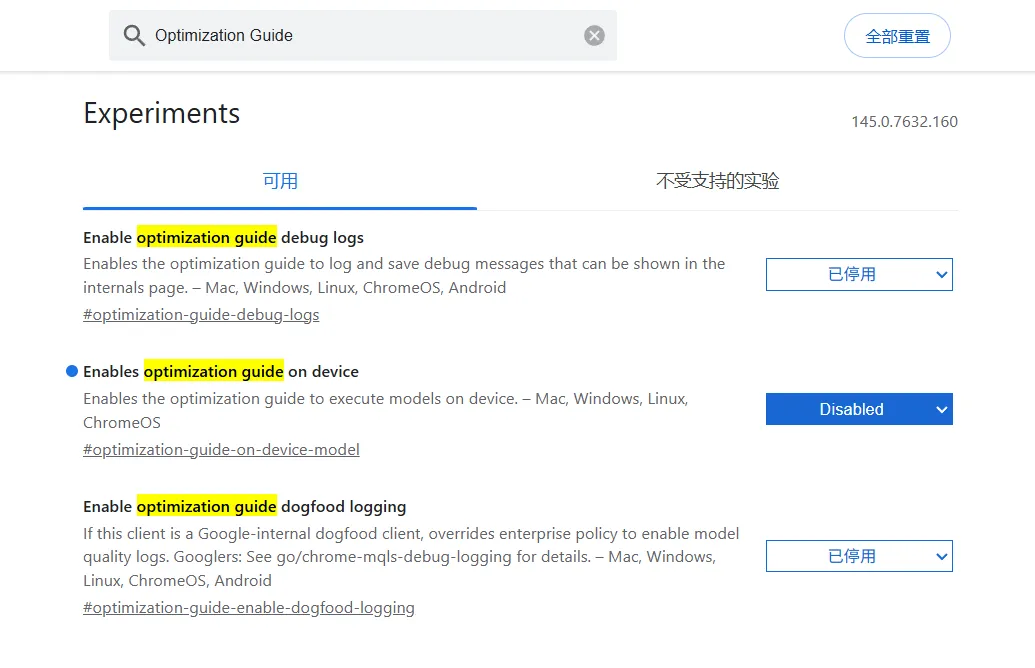The width and height of the screenshot is (1035, 668).
Task: Click the search magnifier icon
Action: tap(134, 36)
